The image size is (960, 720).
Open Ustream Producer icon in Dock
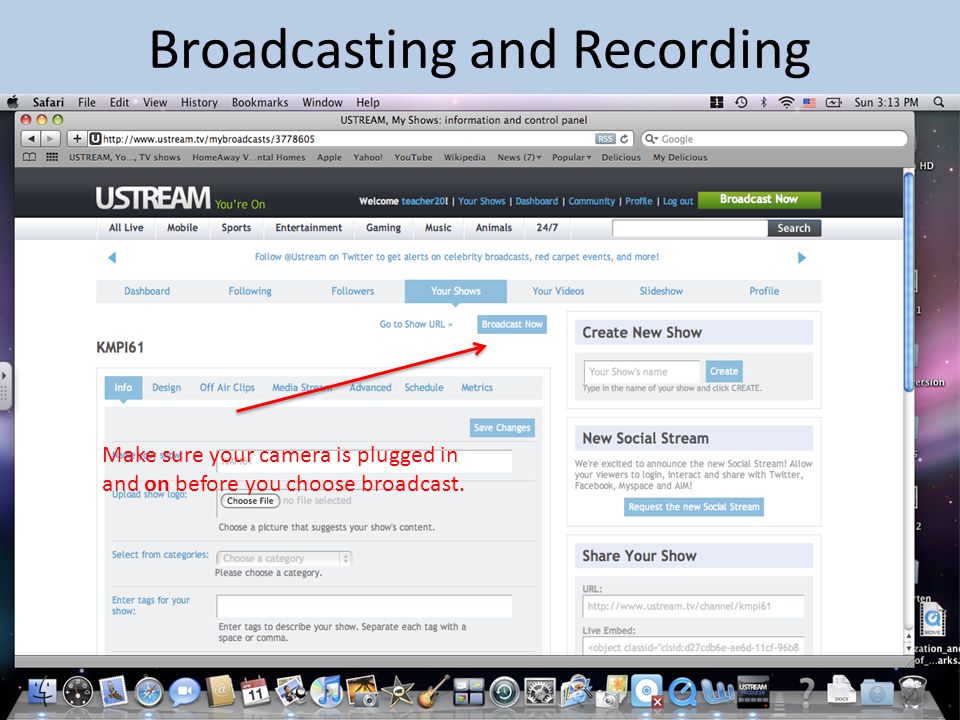coord(753,691)
